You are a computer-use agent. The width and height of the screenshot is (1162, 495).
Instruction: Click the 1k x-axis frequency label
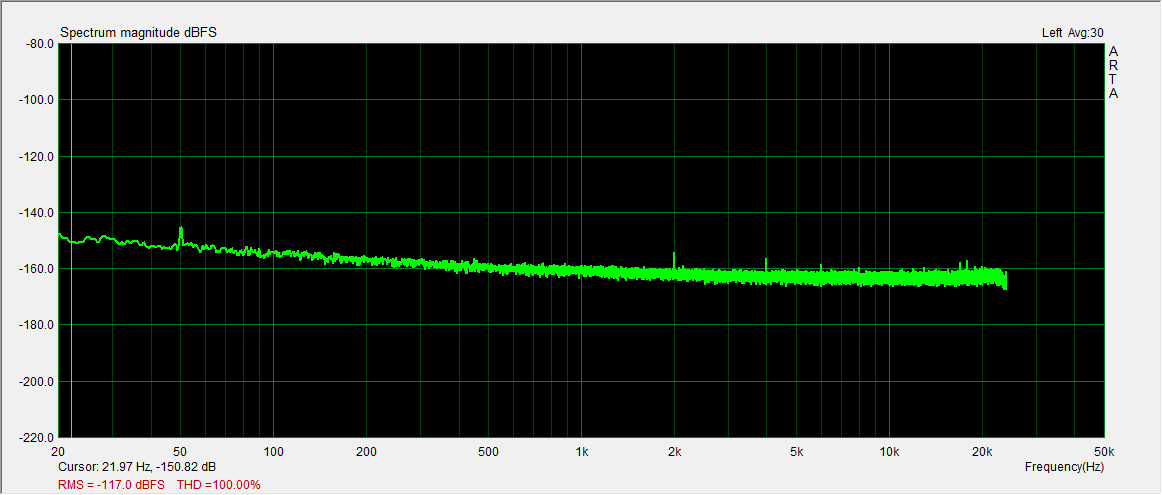point(581,452)
